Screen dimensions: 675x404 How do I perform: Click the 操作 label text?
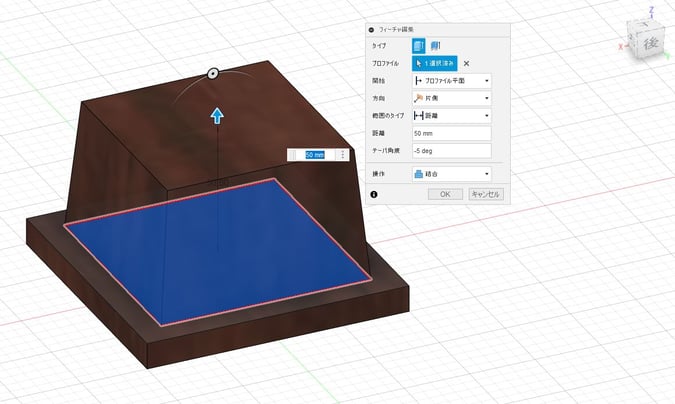coord(378,174)
